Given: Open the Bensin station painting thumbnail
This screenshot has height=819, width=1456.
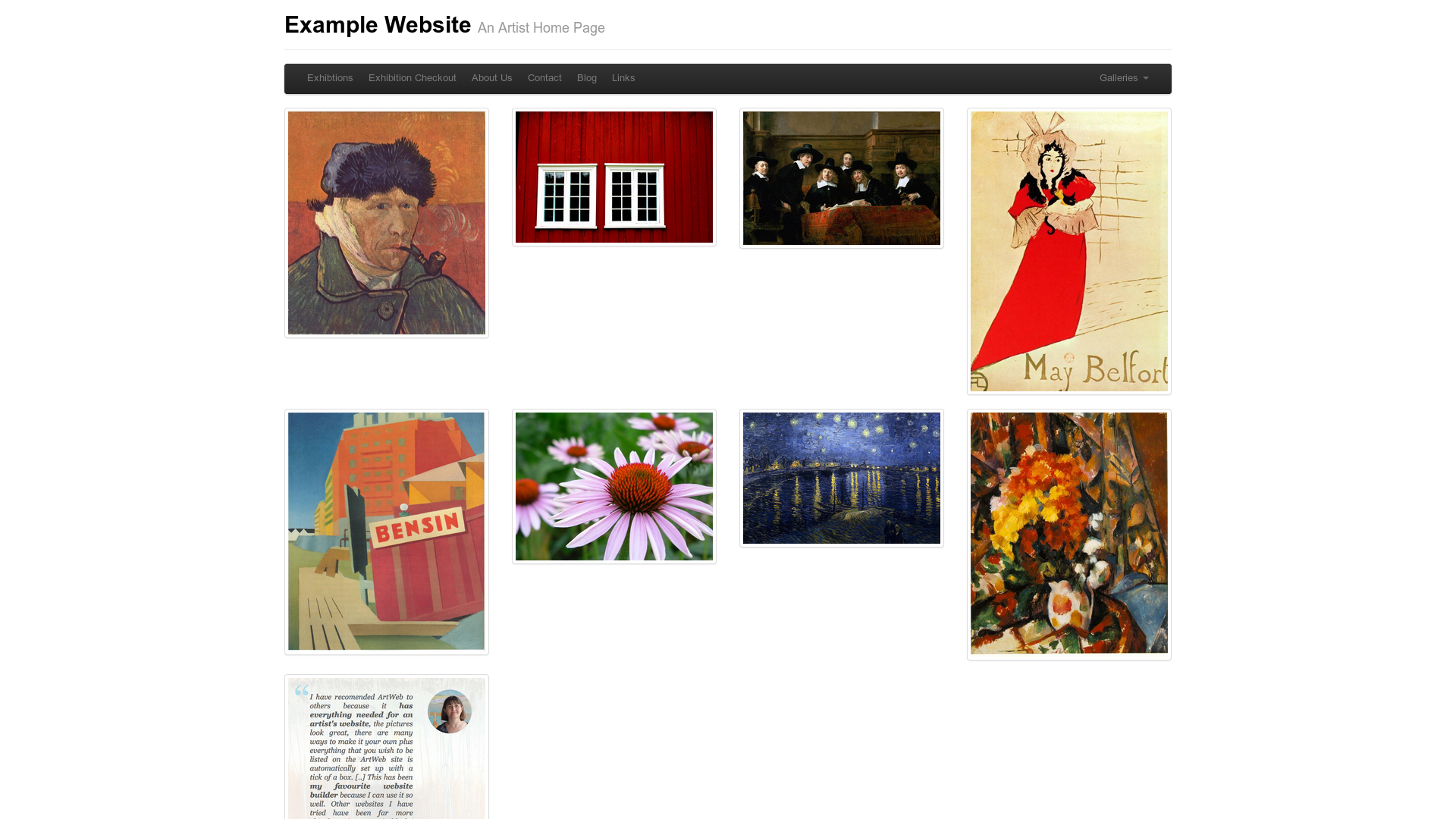Looking at the screenshot, I should tap(387, 532).
